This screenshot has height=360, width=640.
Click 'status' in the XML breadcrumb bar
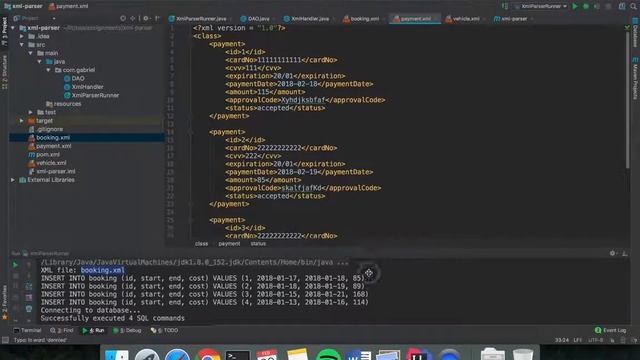tap(258, 244)
